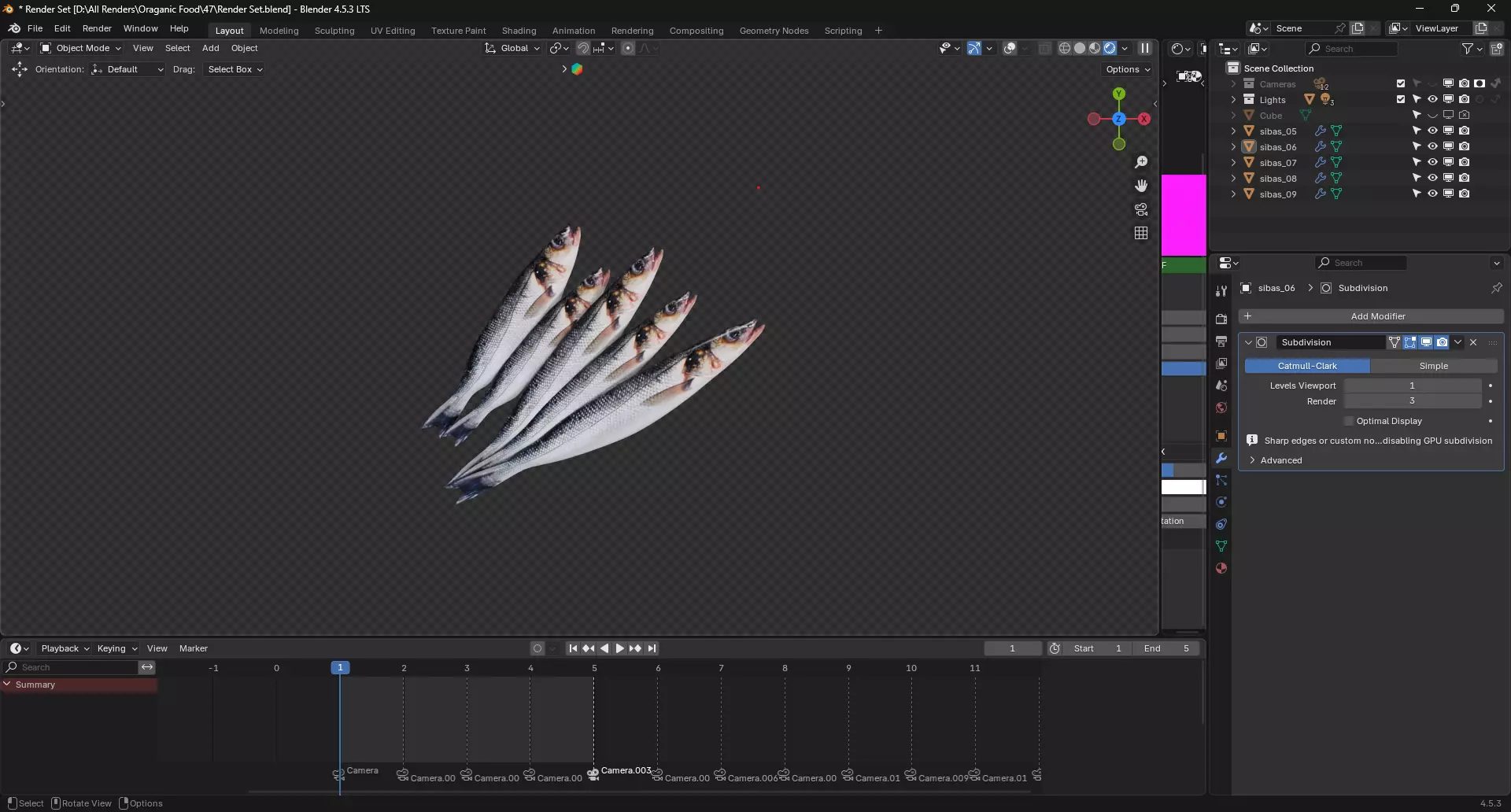Open the Physics properties tab

click(x=1221, y=502)
